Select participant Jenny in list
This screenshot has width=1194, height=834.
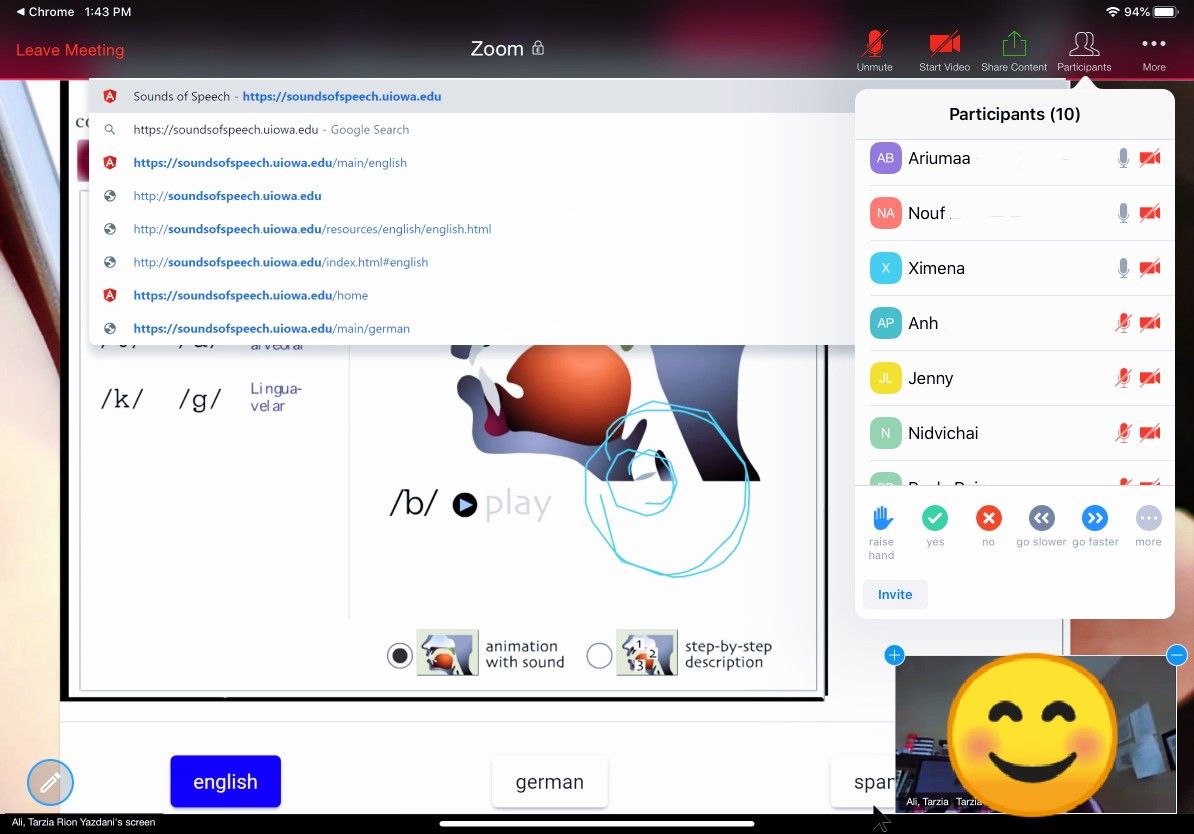pyautogui.click(x=1014, y=378)
